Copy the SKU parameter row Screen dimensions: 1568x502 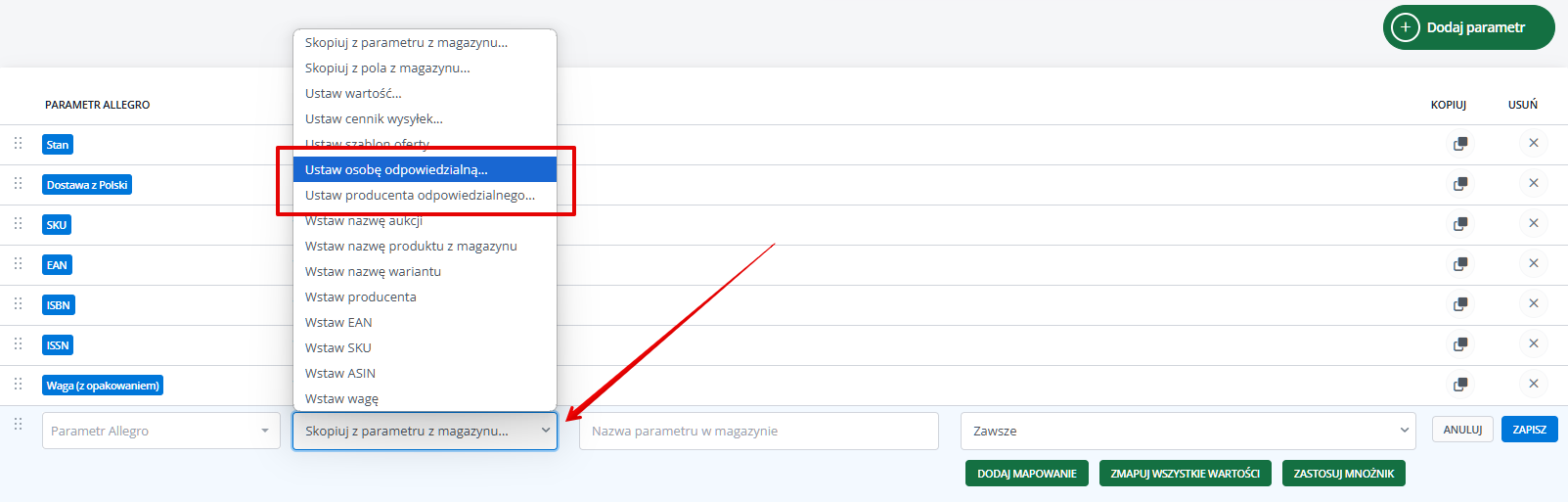[1460, 224]
